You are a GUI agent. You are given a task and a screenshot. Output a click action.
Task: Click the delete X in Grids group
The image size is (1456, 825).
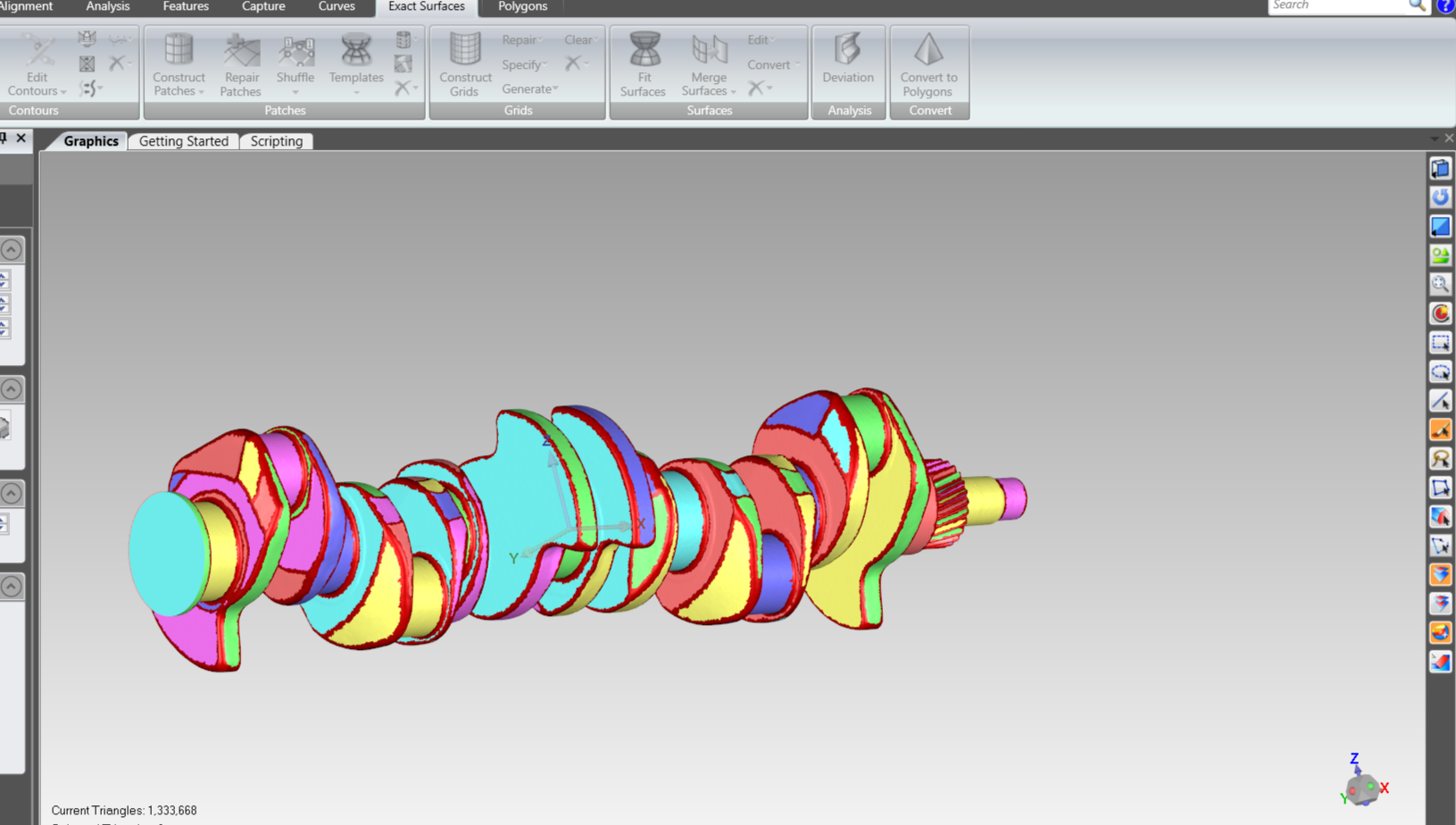(576, 63)
